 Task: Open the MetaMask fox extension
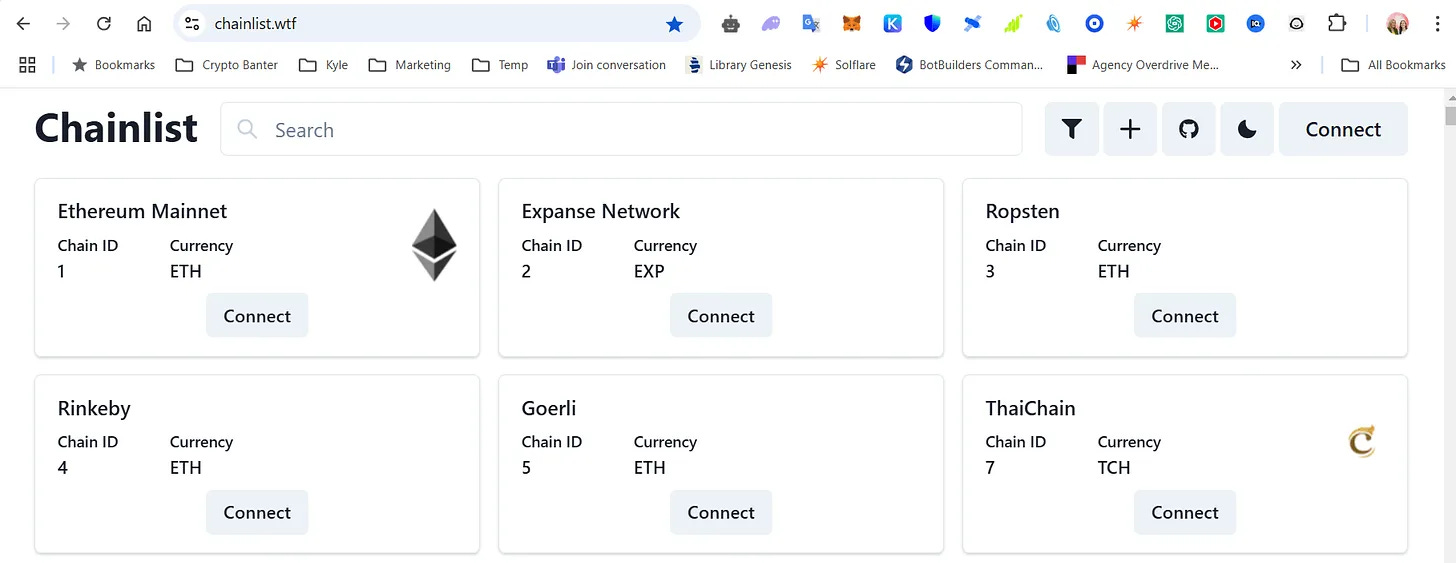tap(851, 24)
